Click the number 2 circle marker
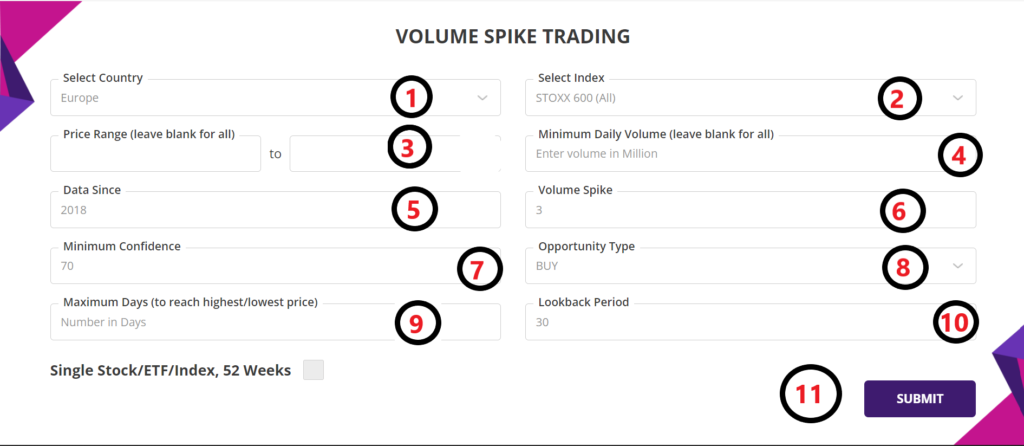Image resolution: width=1024 pixels, height=446 pixels. pos(897,98)
